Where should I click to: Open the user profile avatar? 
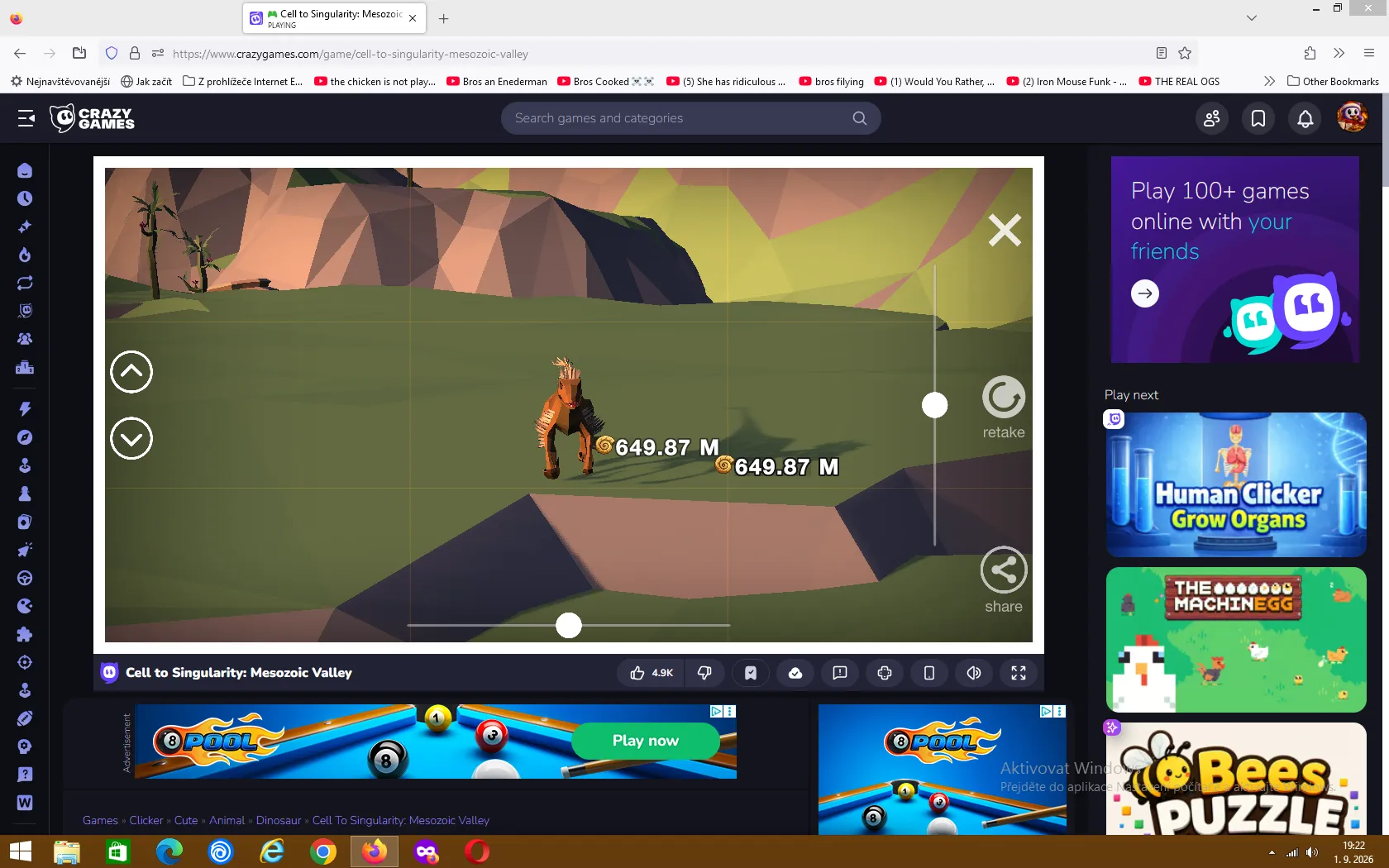(1352, 117)
